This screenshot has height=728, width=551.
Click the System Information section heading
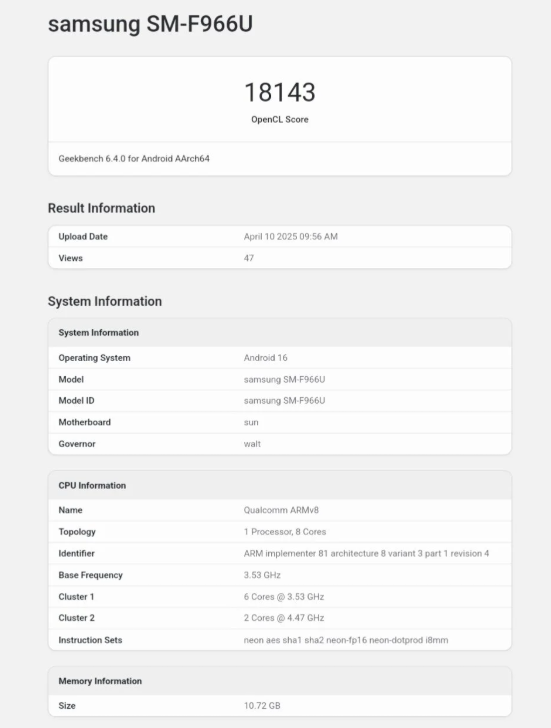(105, 301)
